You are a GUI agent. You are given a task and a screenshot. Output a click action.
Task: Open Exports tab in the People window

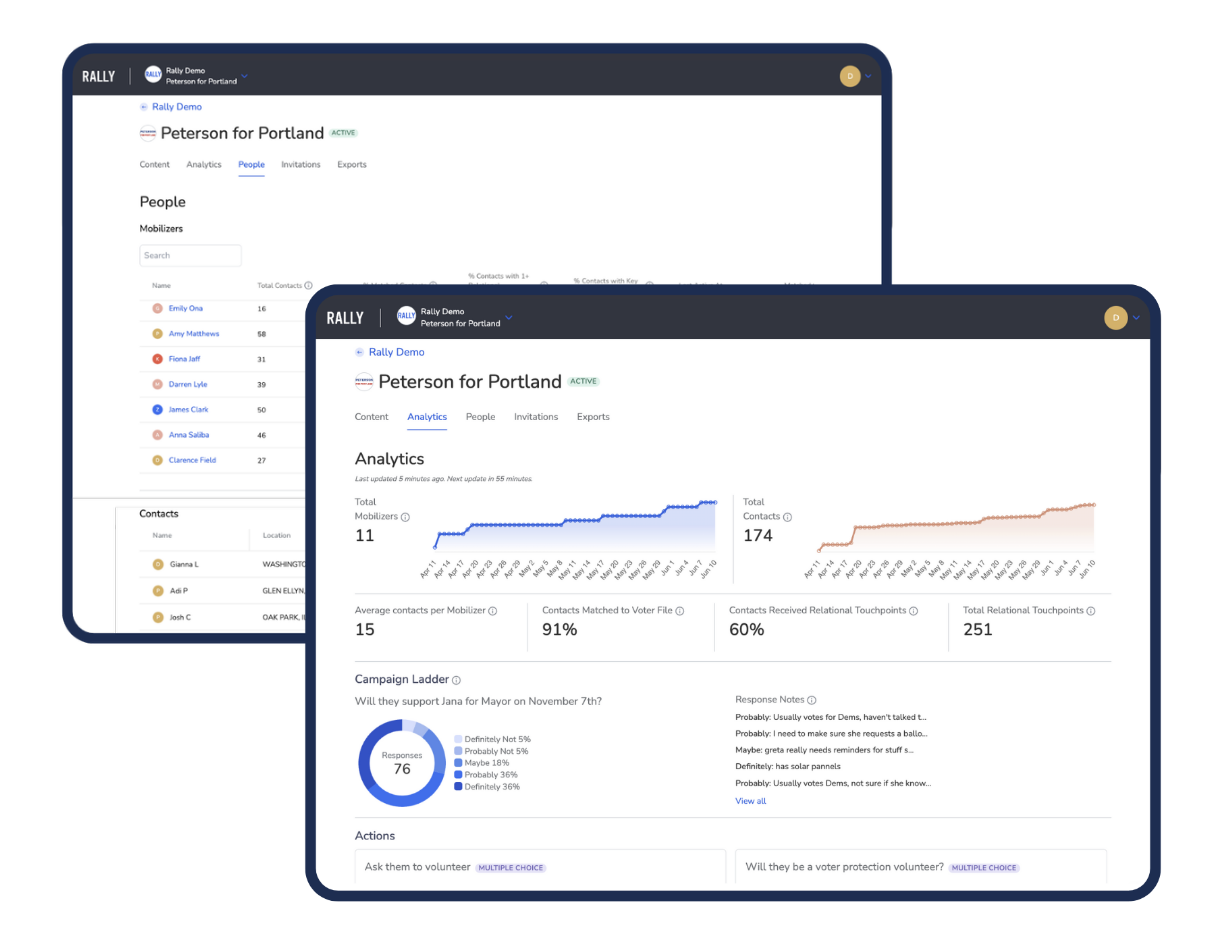point(351,165)
